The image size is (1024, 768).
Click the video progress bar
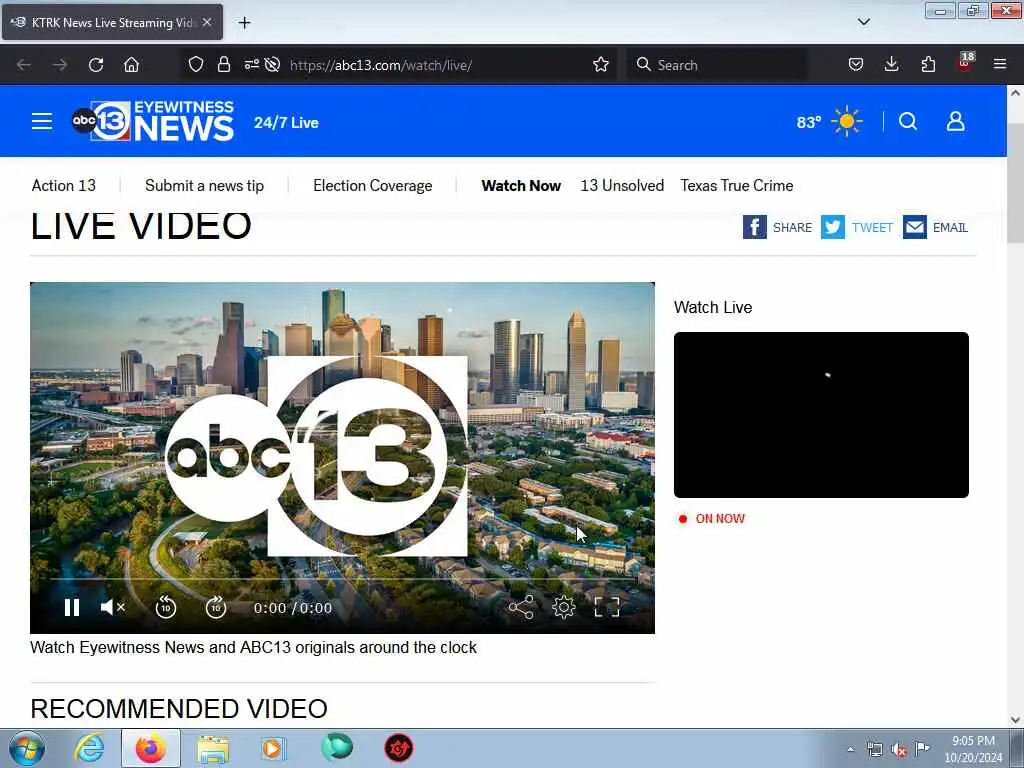[x=342, y=579]
